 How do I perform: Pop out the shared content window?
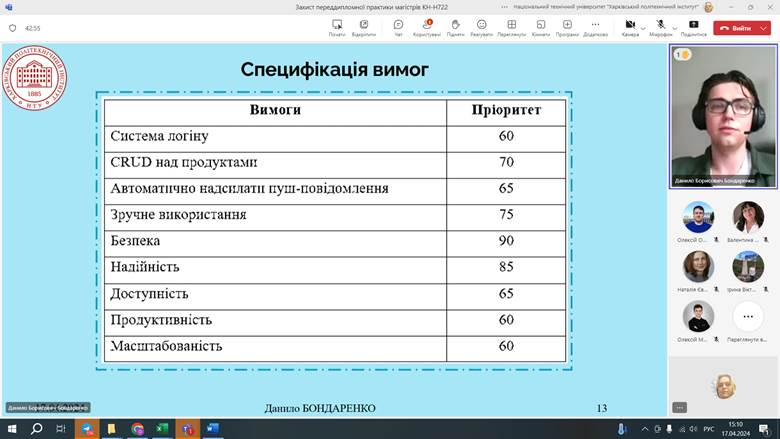click(x=364, y=28)
